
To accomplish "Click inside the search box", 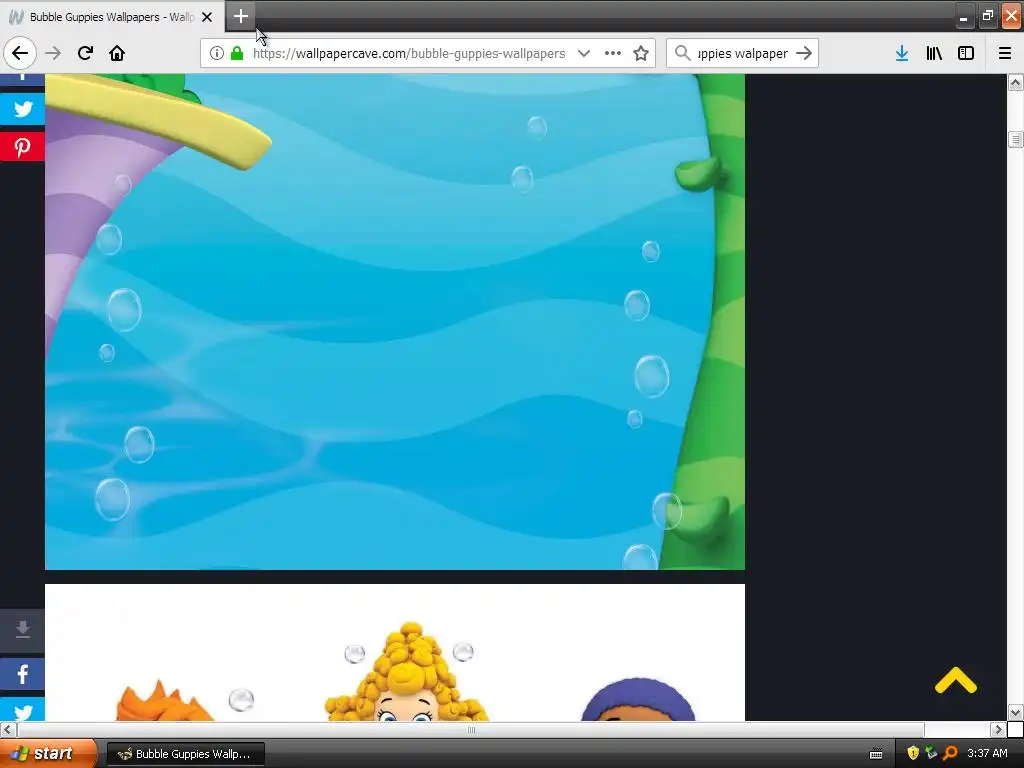I will (742, 54).
